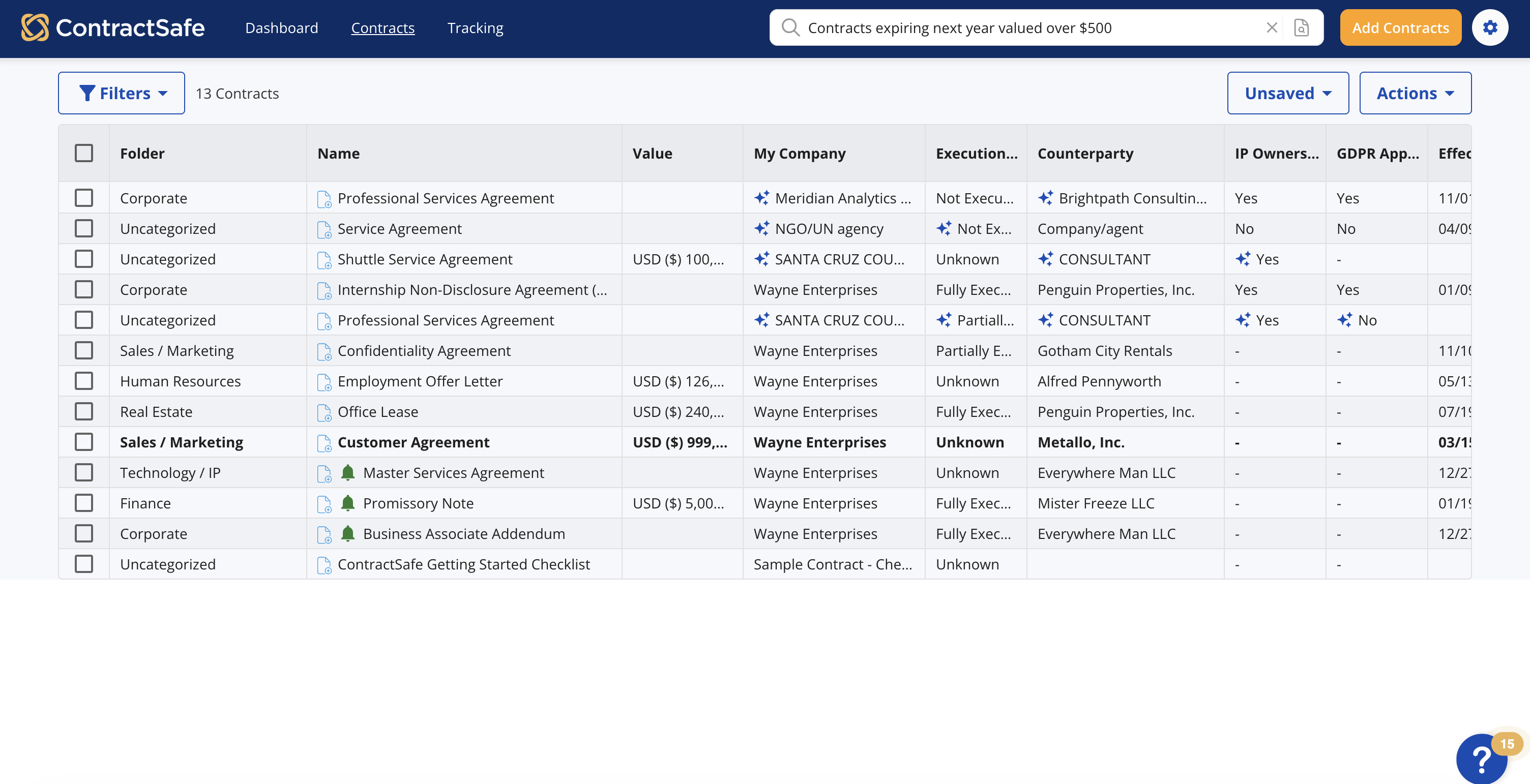Check the Shuttle Service Agreement row checkbox

coord(84,259)
